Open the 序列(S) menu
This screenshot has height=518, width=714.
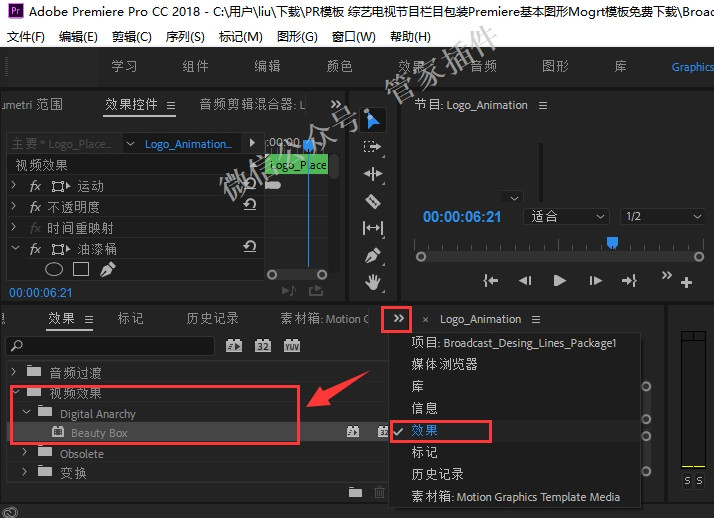(x=185, y=36)
